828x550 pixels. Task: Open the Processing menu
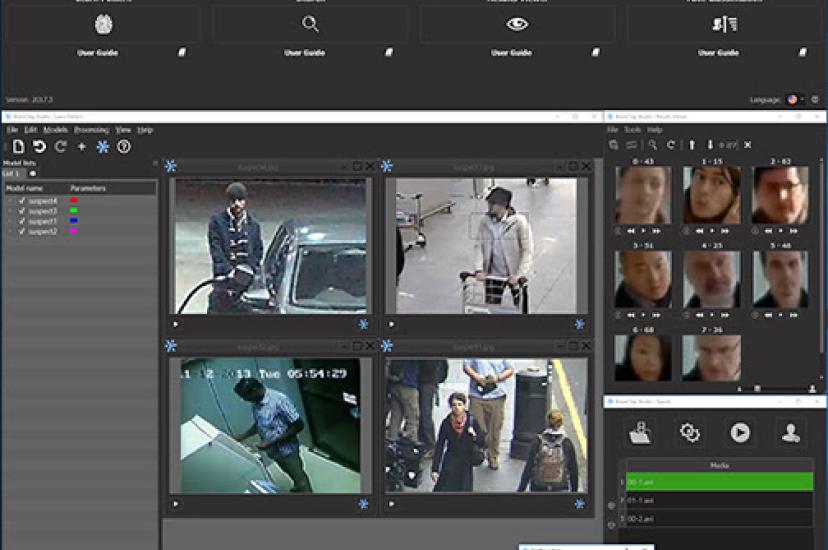[x=91, y=130]
